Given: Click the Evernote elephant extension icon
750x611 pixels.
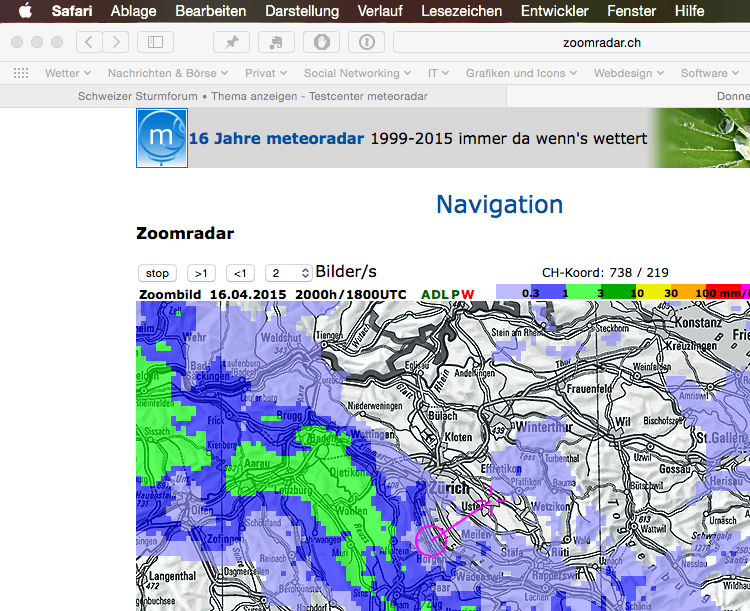Looking at the screenshot, I should [x=276, y=42].
